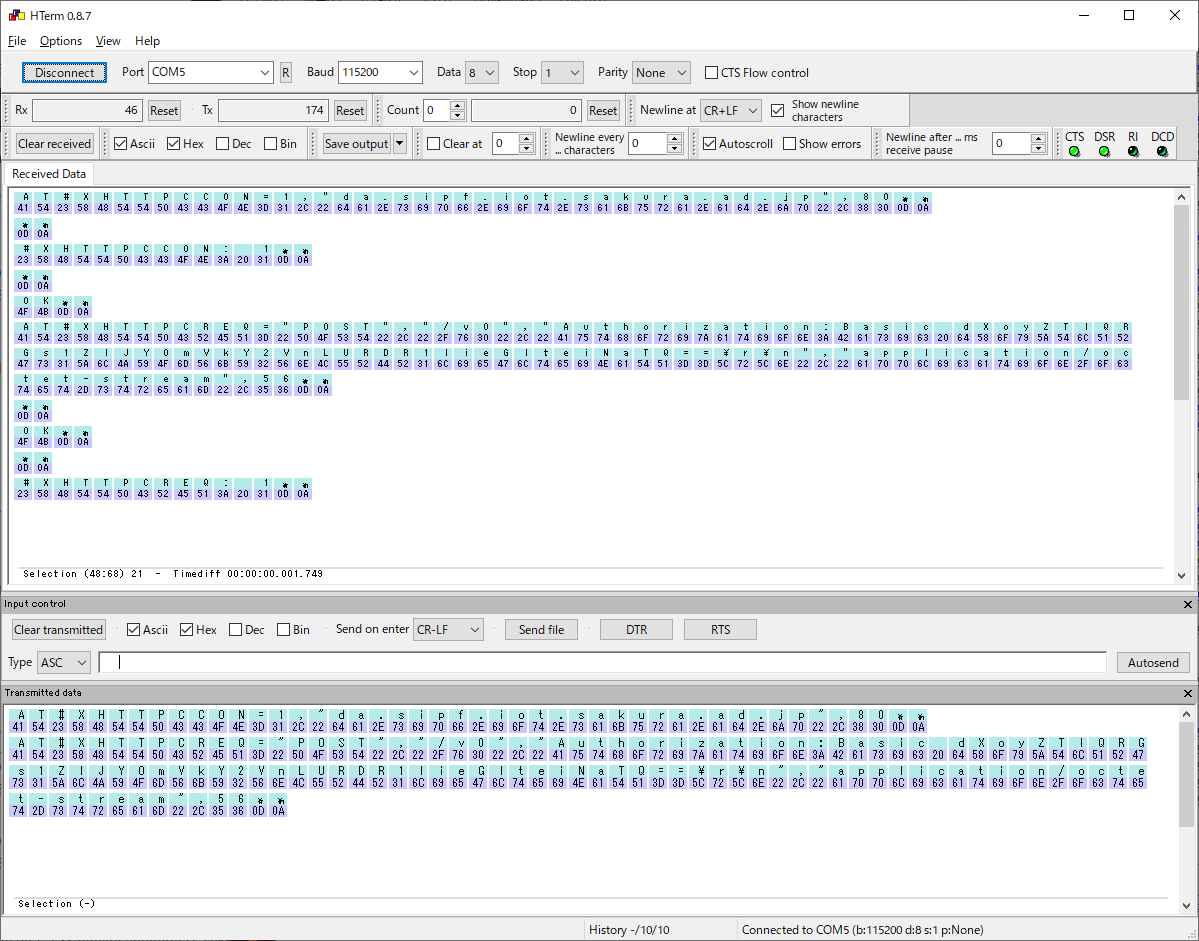
Task: Toggle the Autoscroll checkbox
Action: 709,143
